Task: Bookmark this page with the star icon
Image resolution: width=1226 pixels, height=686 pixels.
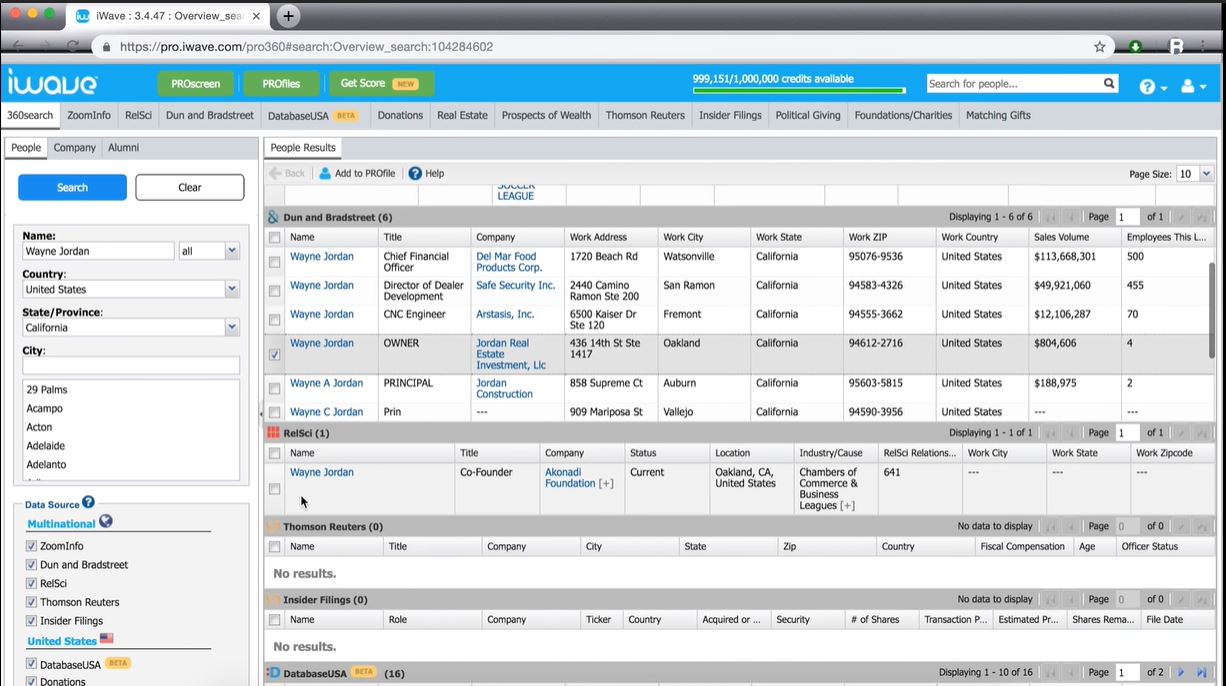Action: tap(1100, 47)
